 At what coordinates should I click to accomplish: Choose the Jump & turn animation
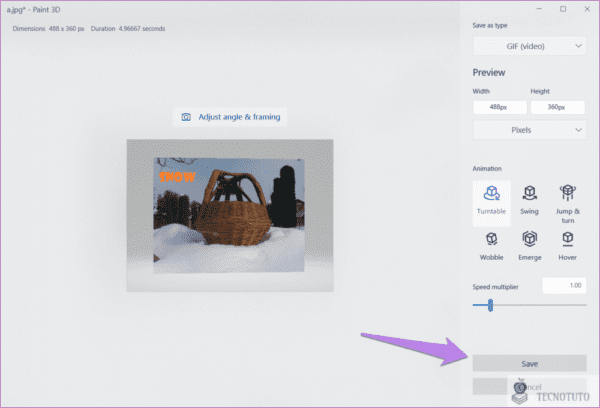pos(567,204)
